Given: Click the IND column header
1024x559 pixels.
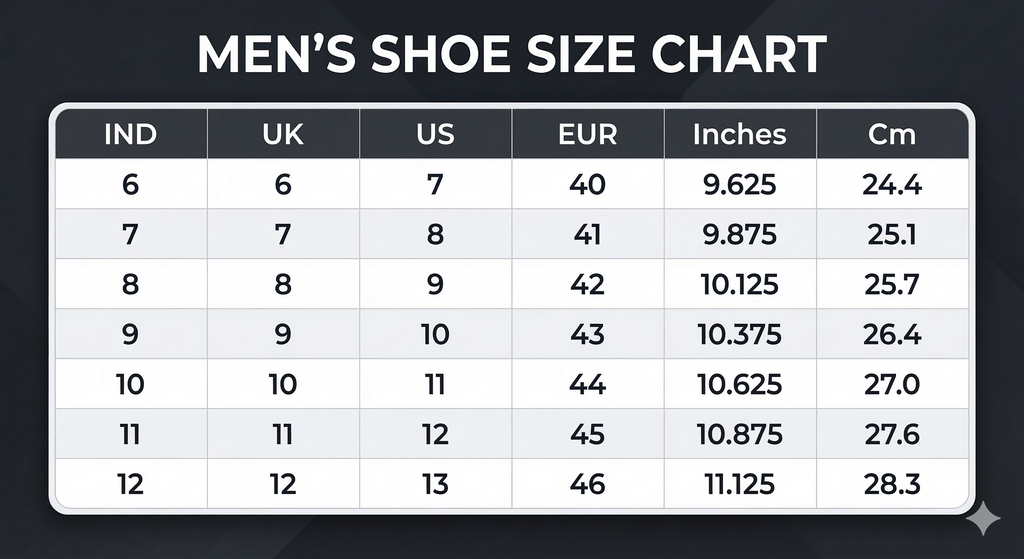Looking at the screenshot, I should pyautogui.click(x=130, y=135).
